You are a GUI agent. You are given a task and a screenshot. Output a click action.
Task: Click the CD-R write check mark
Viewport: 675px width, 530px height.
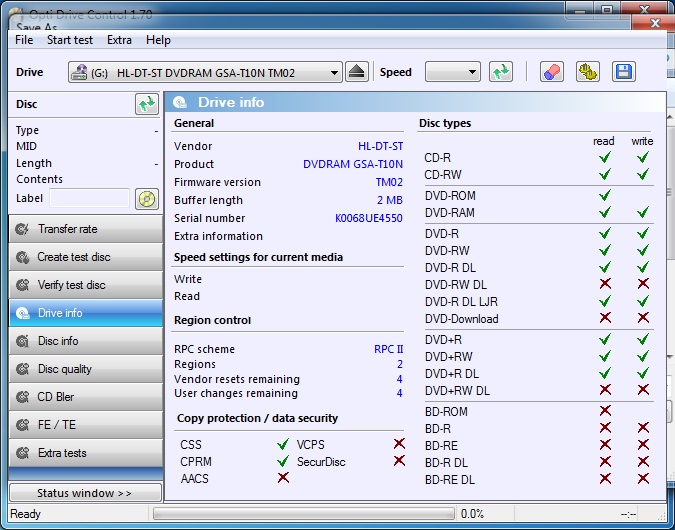click(643, 157)
